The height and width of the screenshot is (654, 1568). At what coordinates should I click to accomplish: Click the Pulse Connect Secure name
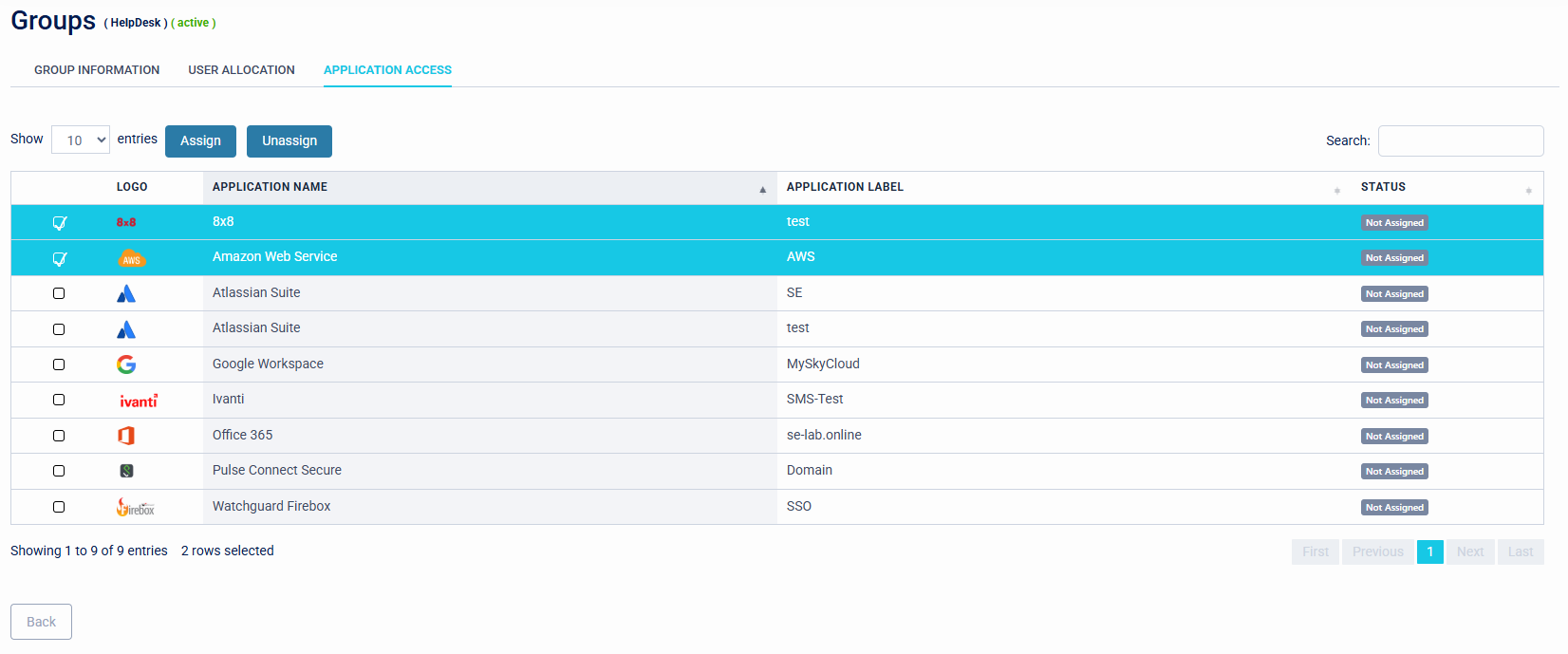tap(277, 470)
